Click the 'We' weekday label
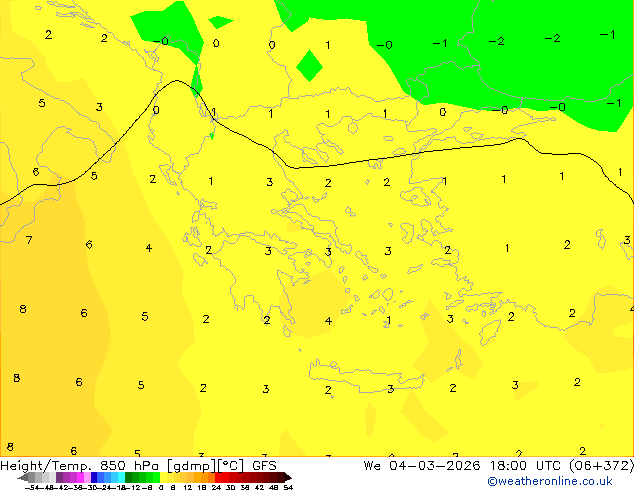Screen dimensions: 634x490 (x=372, y=466)
